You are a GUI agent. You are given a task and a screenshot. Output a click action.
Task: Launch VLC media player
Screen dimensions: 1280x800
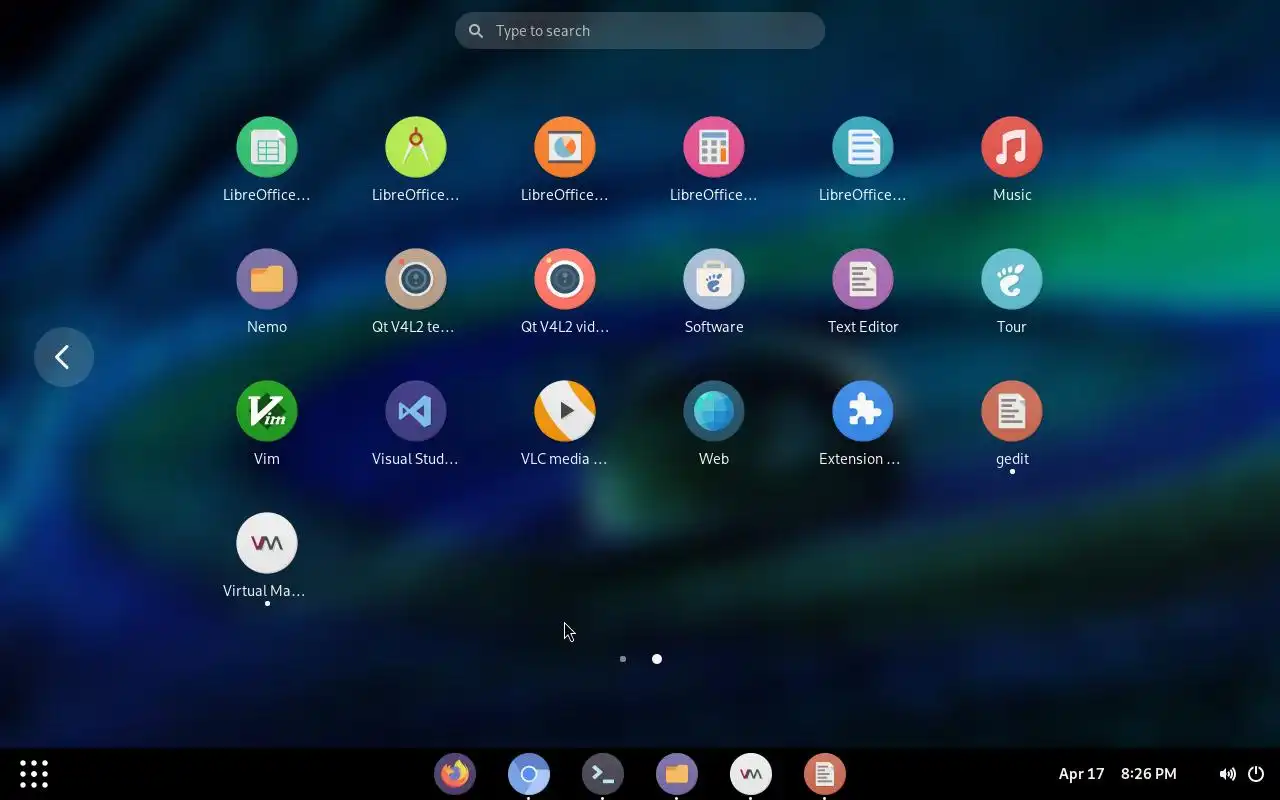tap(565, 411)
